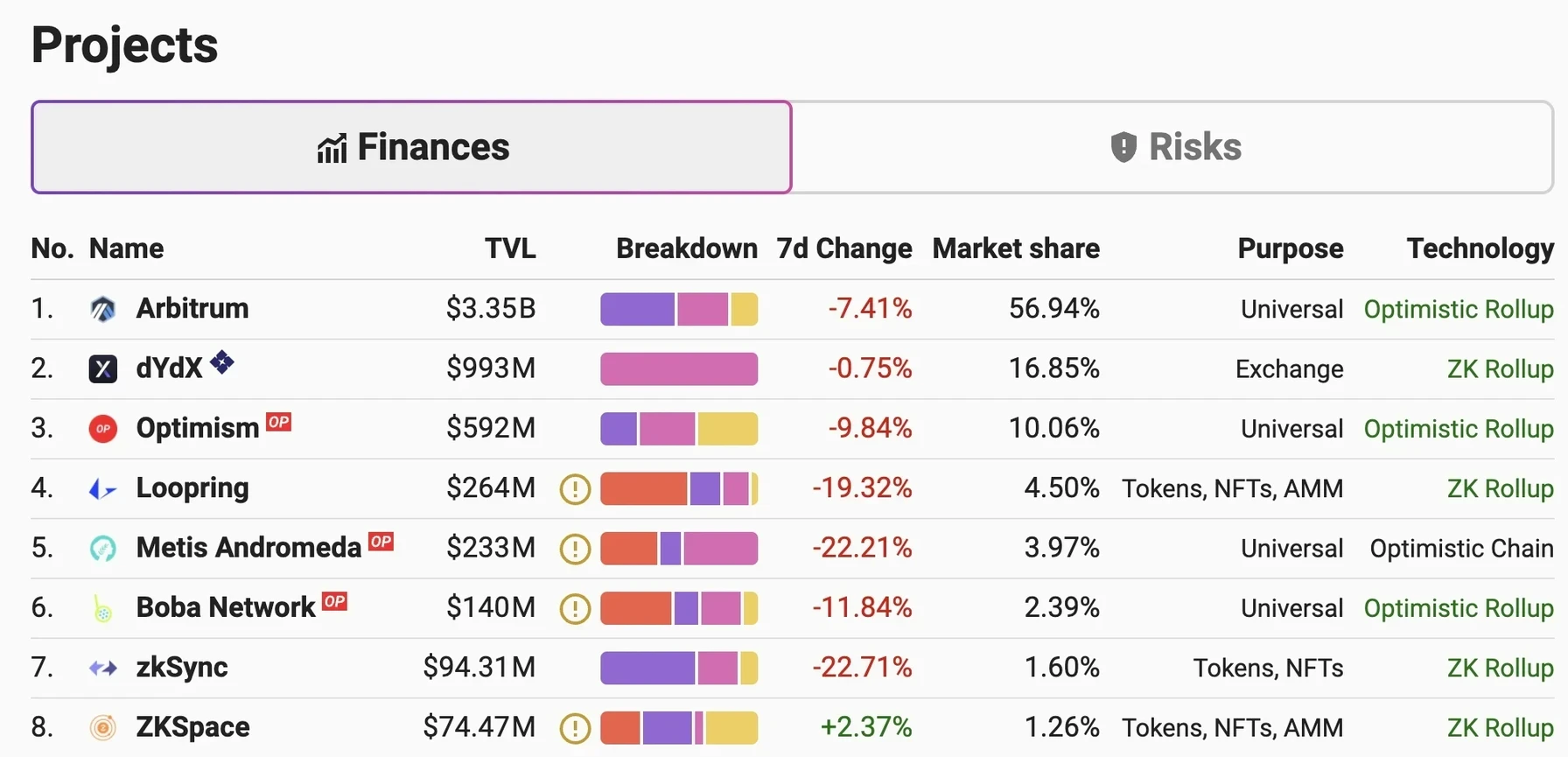1568x757 pixels.
Task: Click the Boba Network logo icon
Action: pos(103,608)
